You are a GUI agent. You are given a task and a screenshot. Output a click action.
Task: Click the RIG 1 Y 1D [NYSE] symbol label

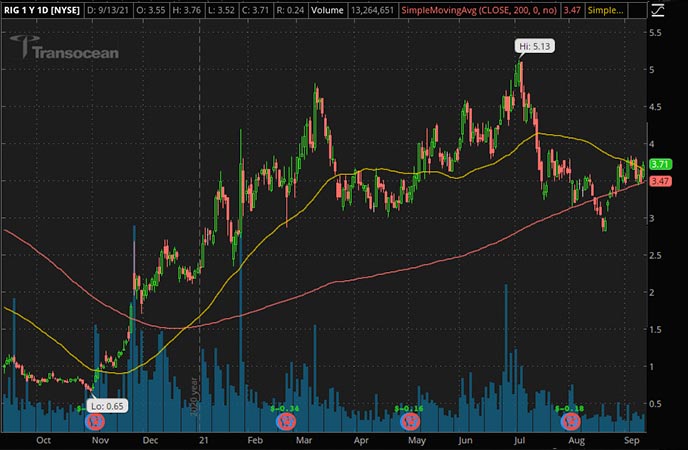pyautogui.click(x=42, y=10)
